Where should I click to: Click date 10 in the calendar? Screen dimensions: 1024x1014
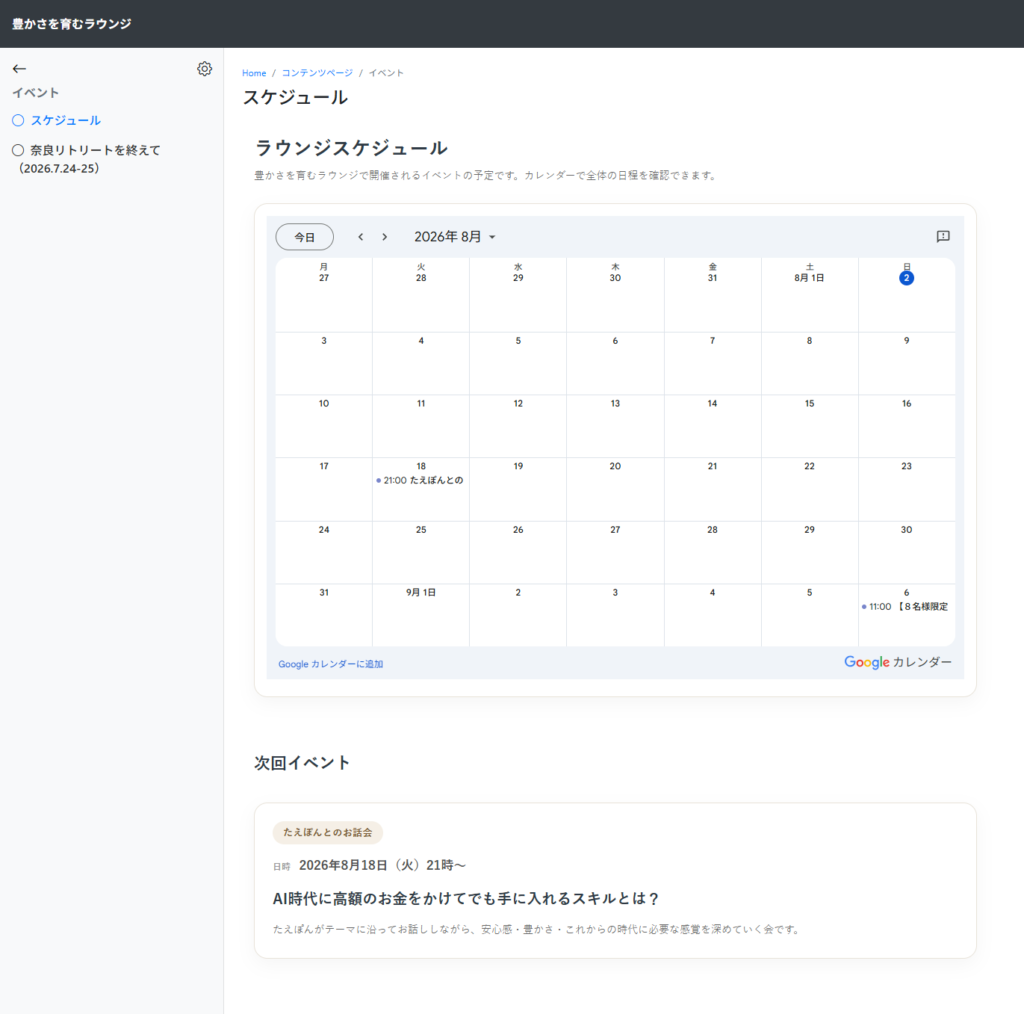(x=324, y=404)
